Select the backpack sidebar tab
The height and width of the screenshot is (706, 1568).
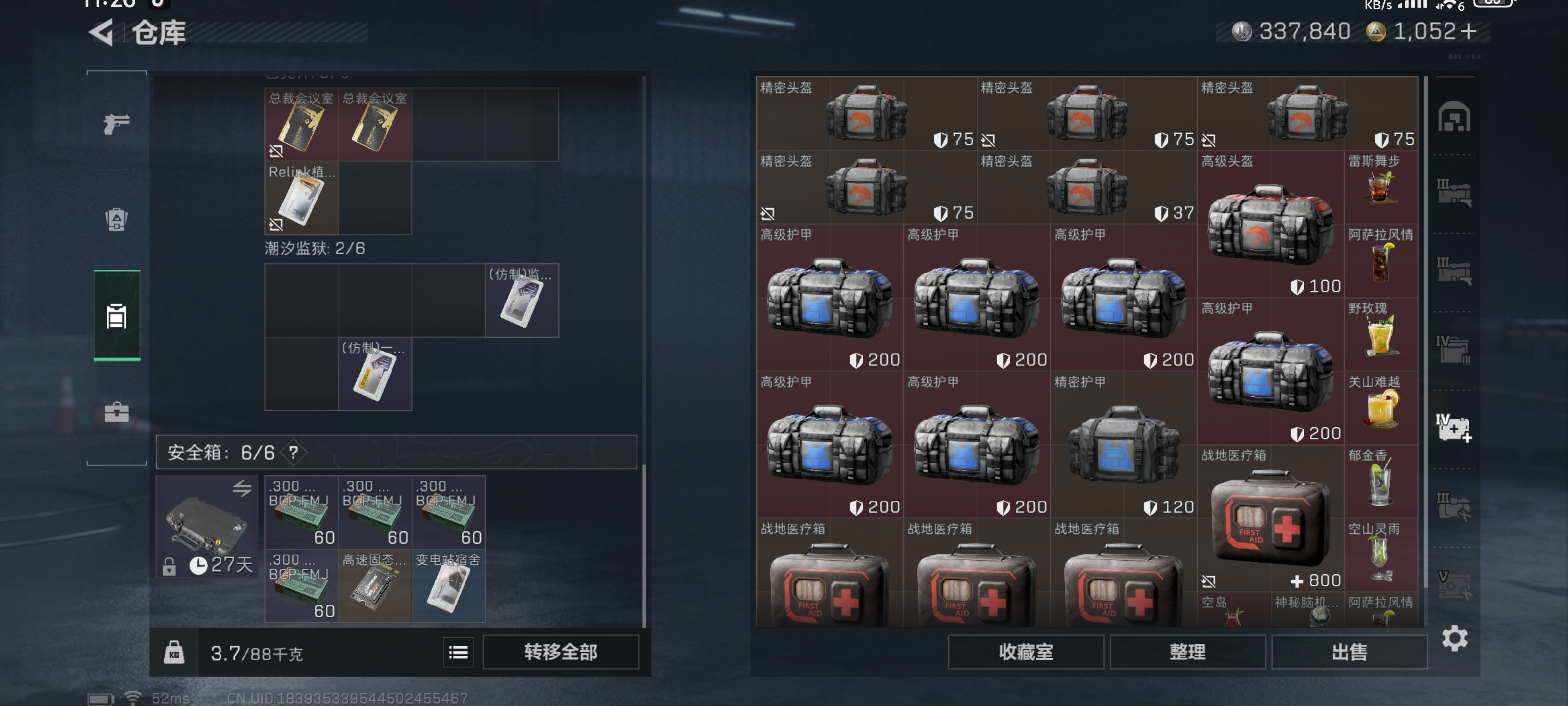tap(116, 219)
